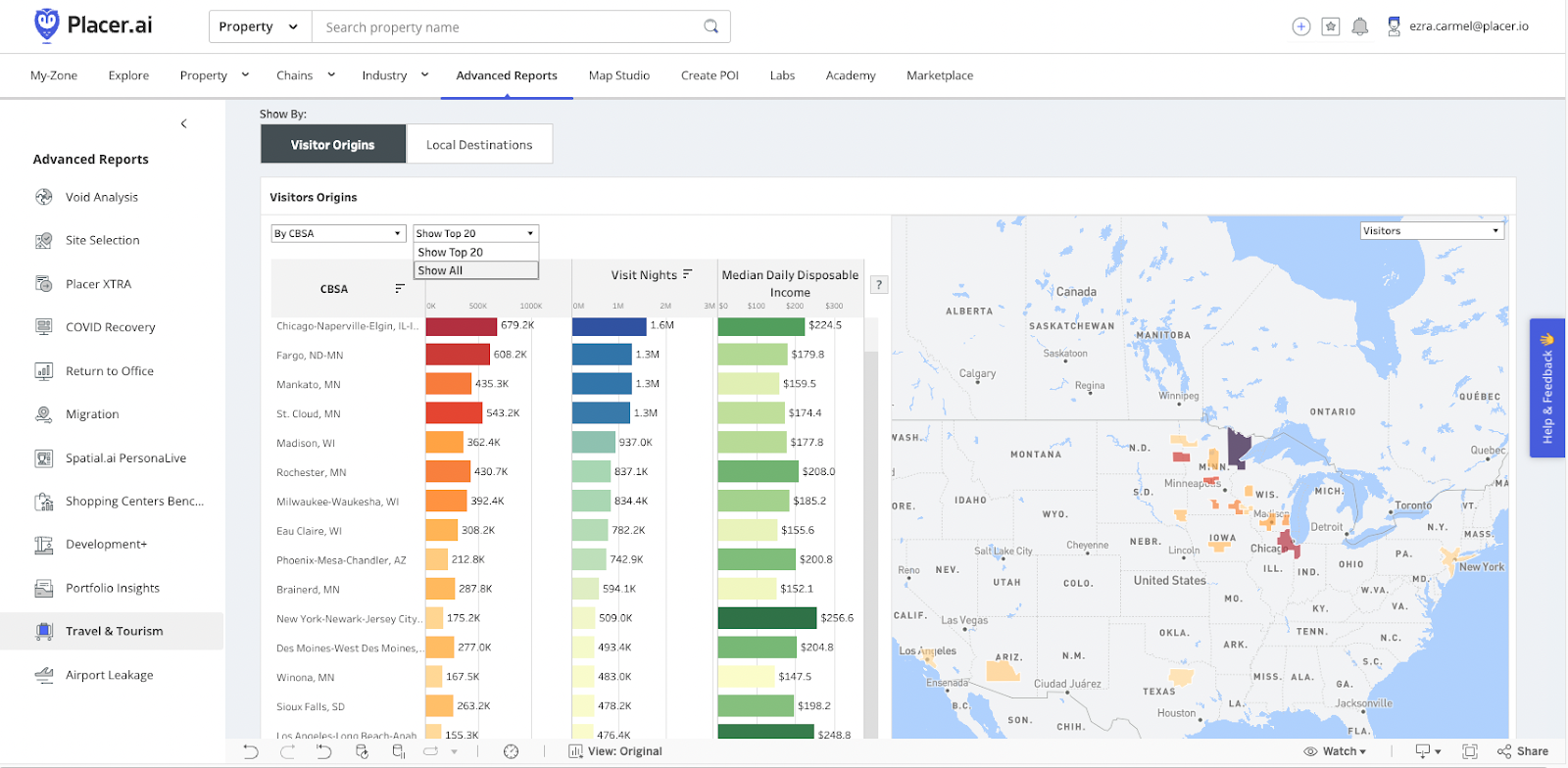Open the Watch dropdown in bottom toolbar

click(x=1335, y=751)
